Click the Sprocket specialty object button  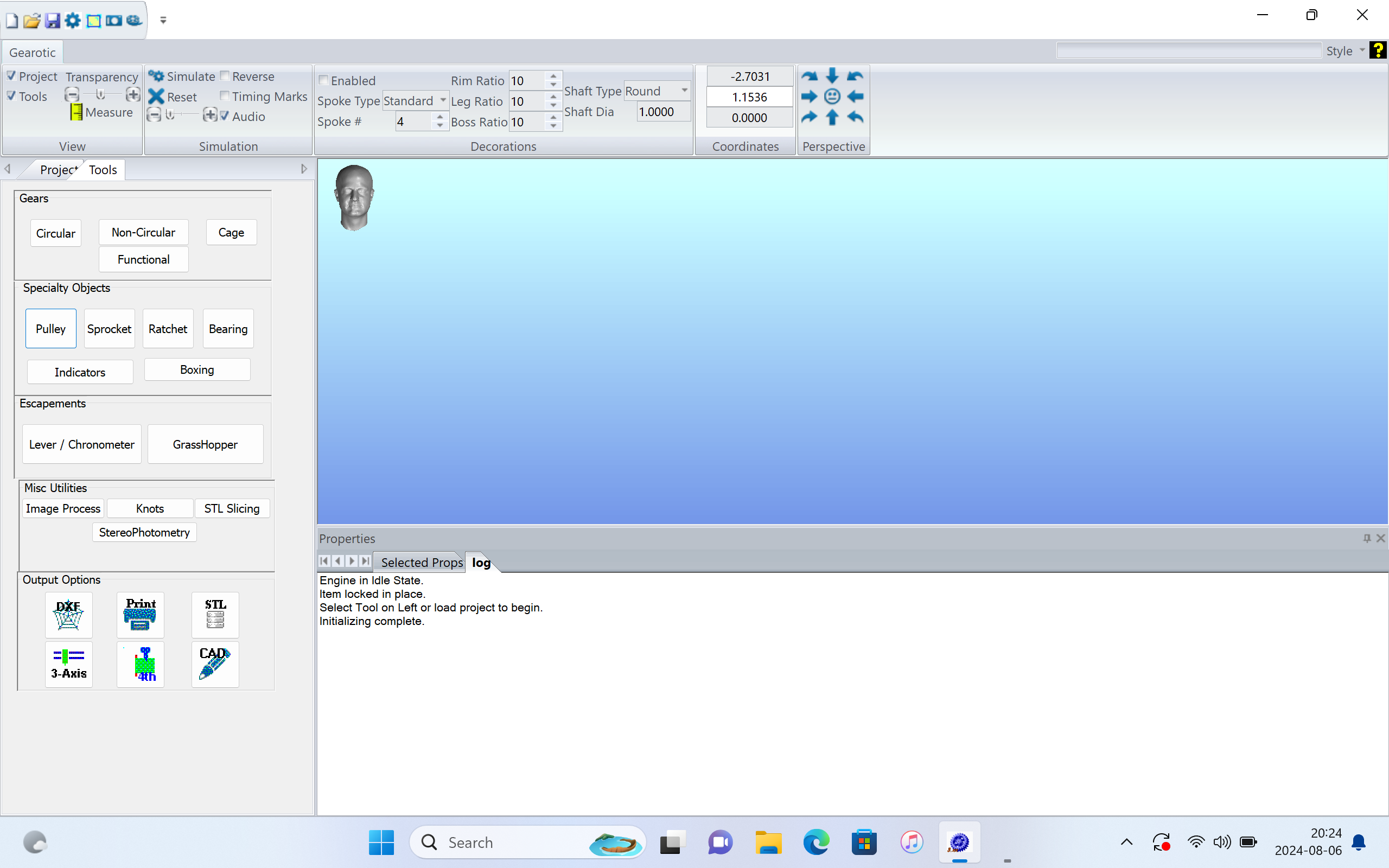[109, 328]
